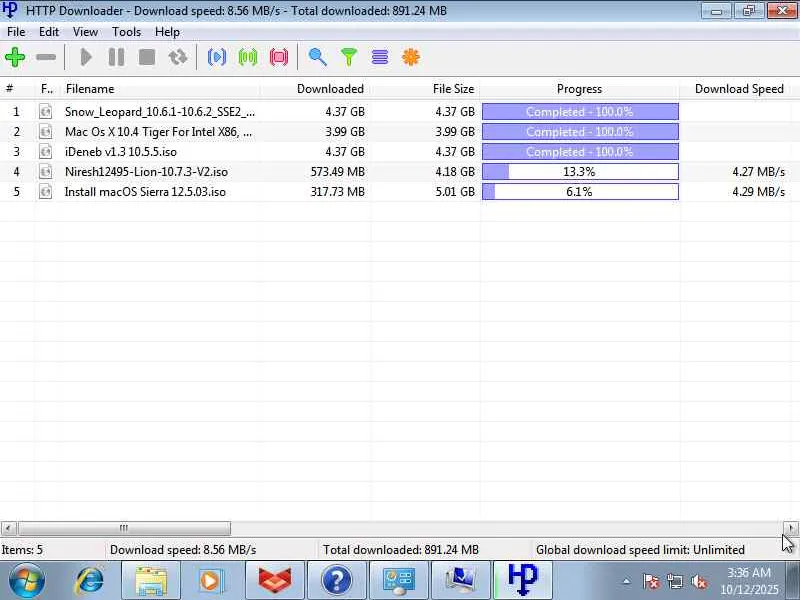Screen dimensions: 800x600
Task: Click the 4.27 MB/s download speed cell
Action: point(758,171)
